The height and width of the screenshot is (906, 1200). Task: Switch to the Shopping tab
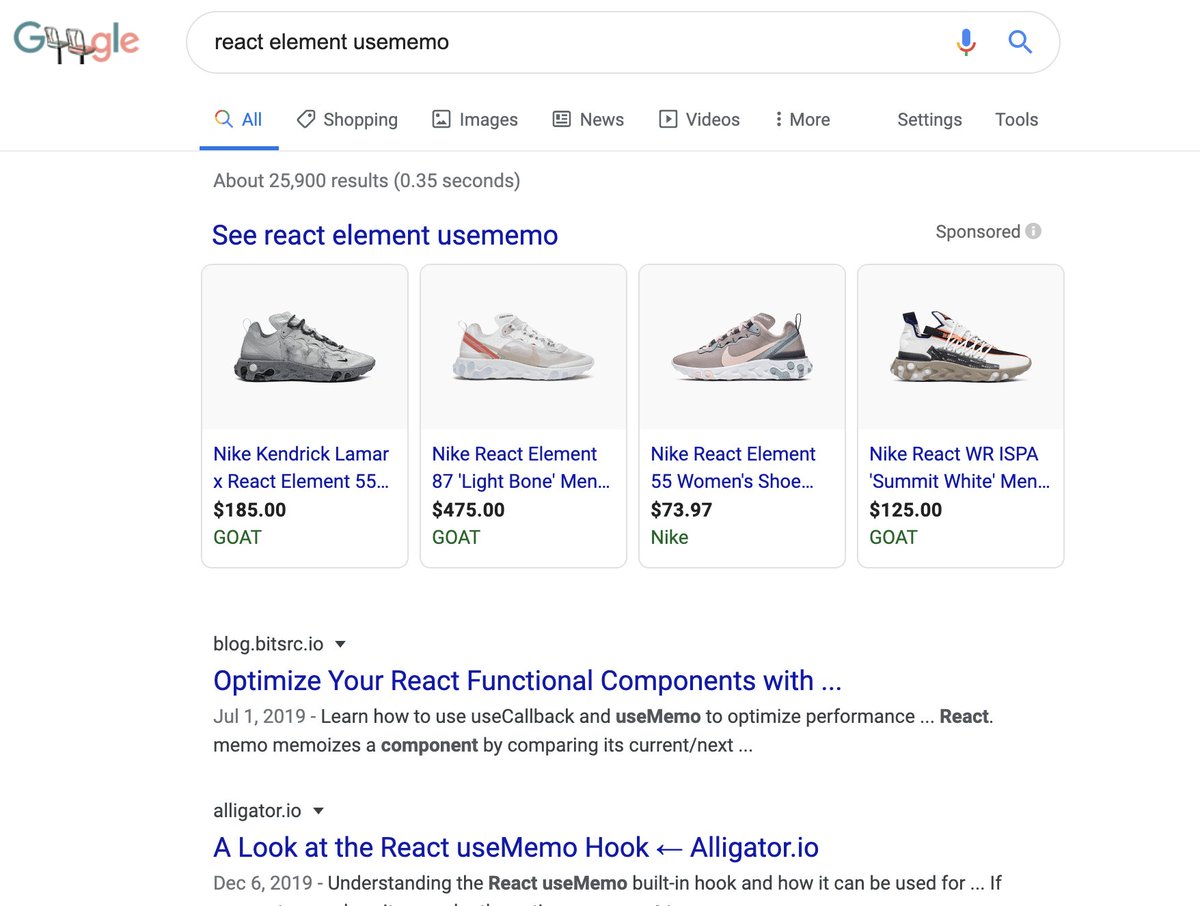click(x=347, y=120)
